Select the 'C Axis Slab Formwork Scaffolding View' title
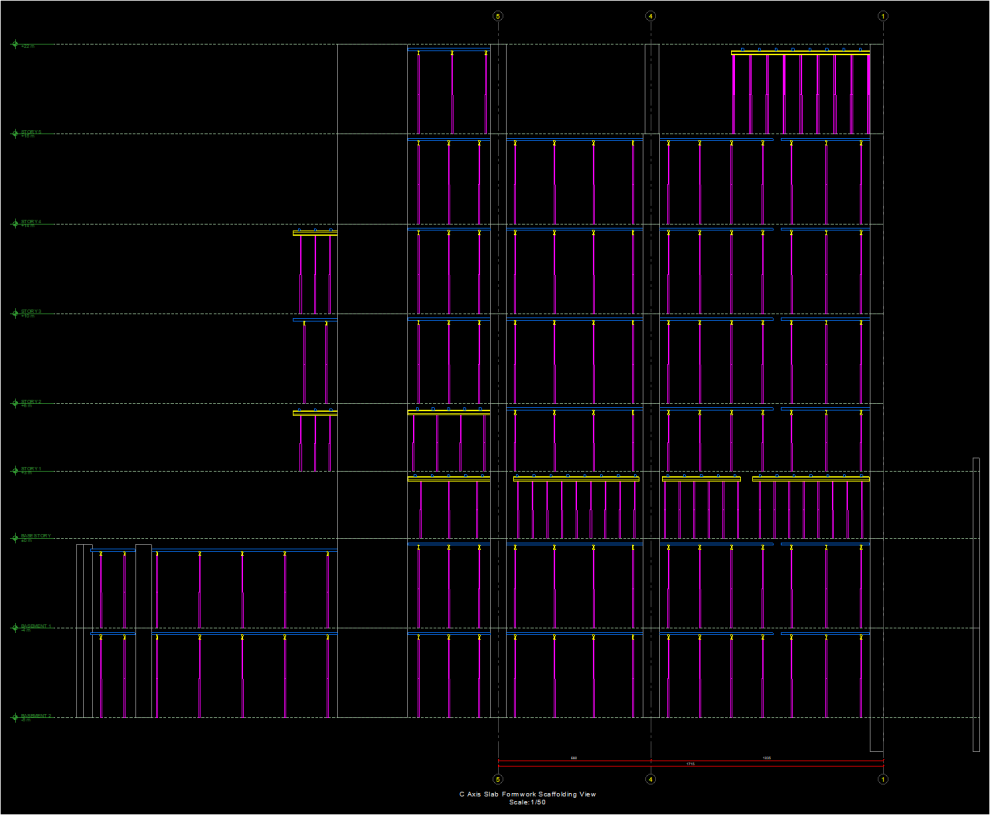Viewport: 990px width, 815px height. point(527,794)
